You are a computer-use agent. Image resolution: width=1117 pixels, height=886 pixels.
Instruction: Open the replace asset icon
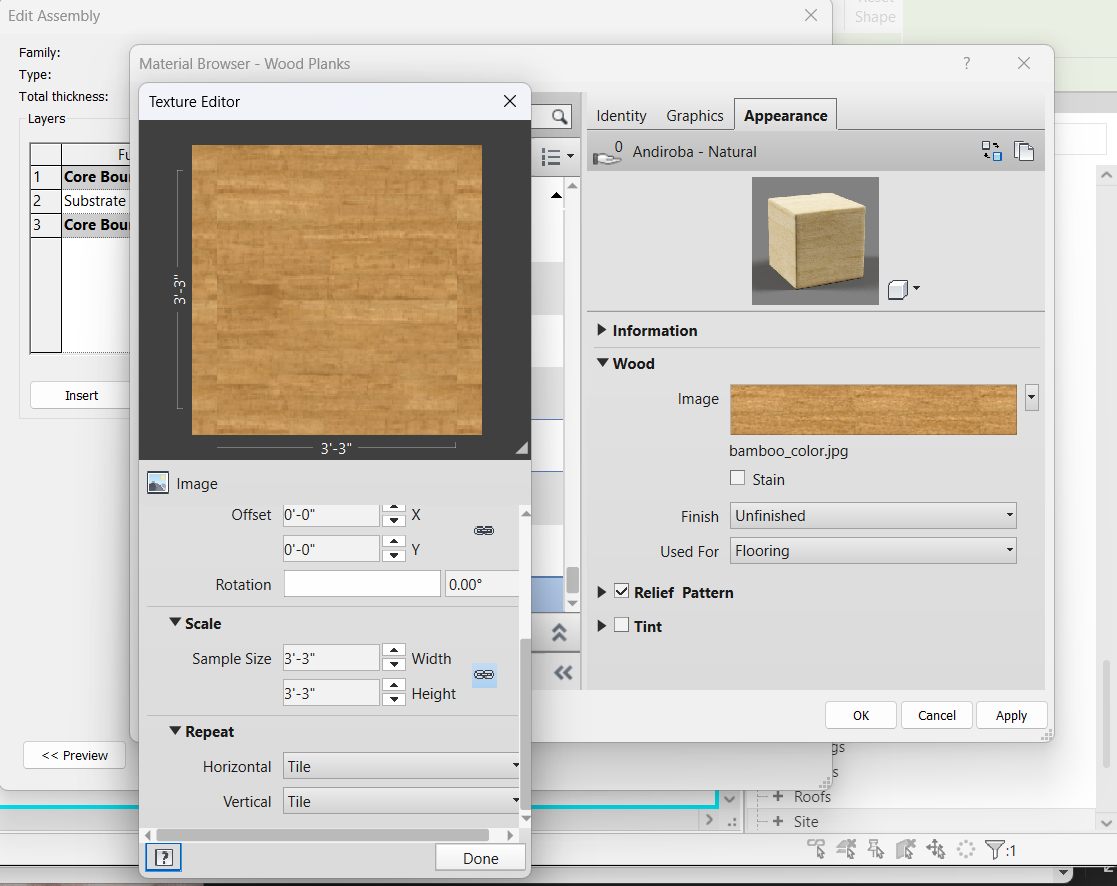tap(992, 150)
